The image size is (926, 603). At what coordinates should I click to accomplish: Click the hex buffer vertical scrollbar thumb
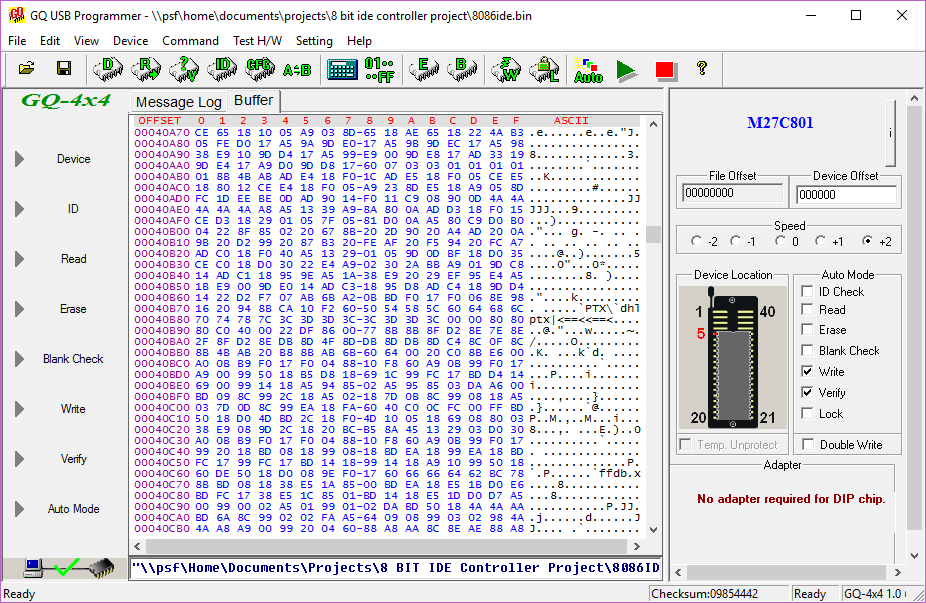[653, 234]
